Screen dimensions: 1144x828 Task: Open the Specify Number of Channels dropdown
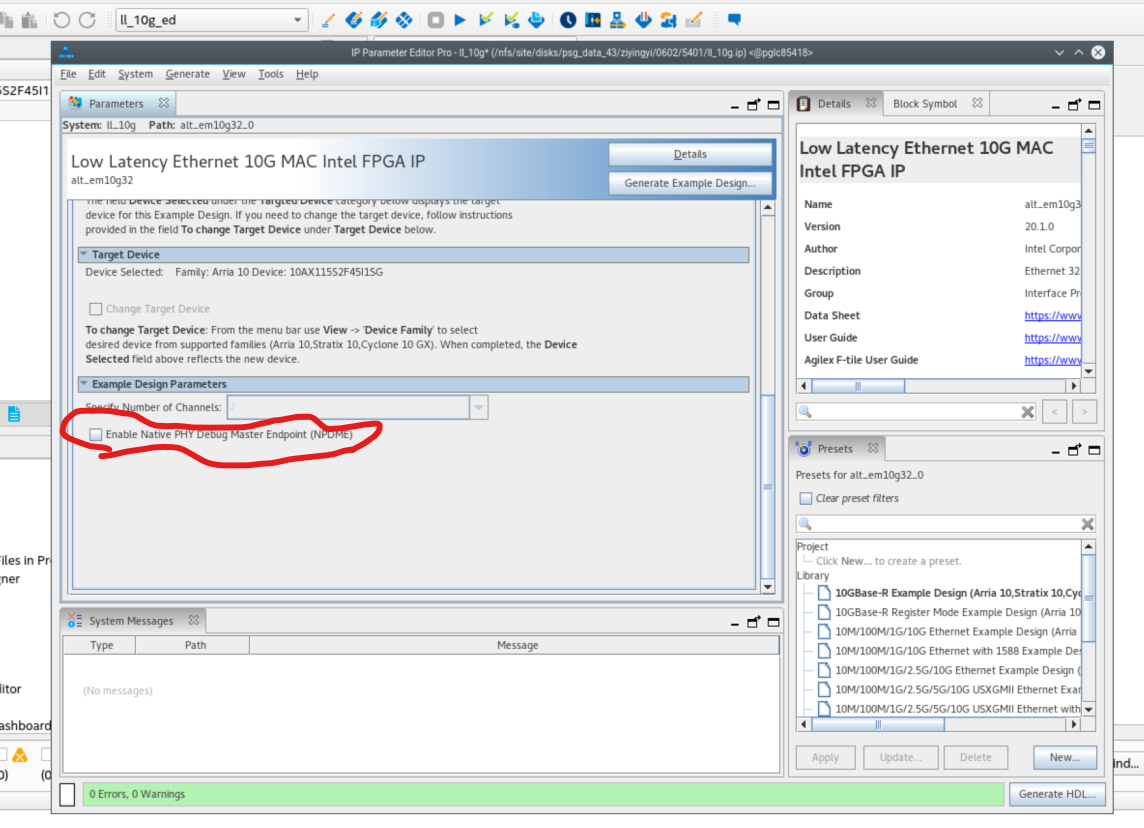point(479,407)
